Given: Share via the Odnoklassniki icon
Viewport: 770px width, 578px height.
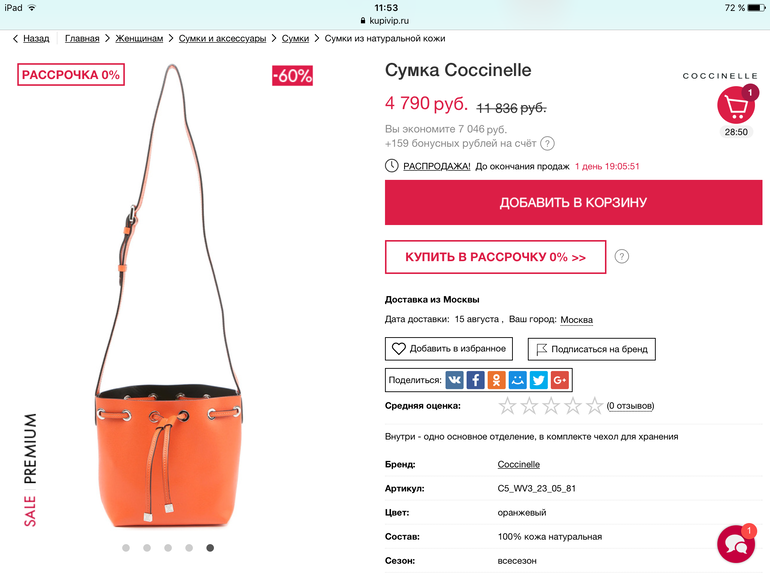Looking at the screenshot, I should point(497,380).
